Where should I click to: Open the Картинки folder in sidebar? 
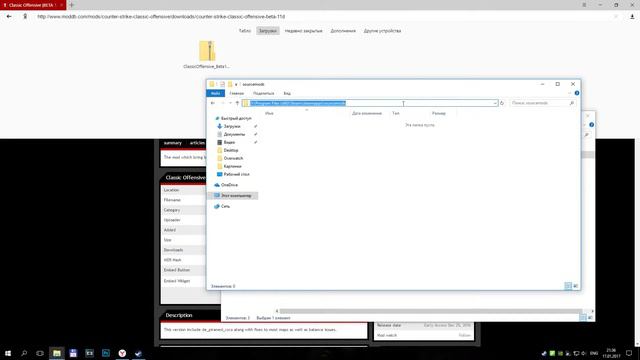point(232,167)
